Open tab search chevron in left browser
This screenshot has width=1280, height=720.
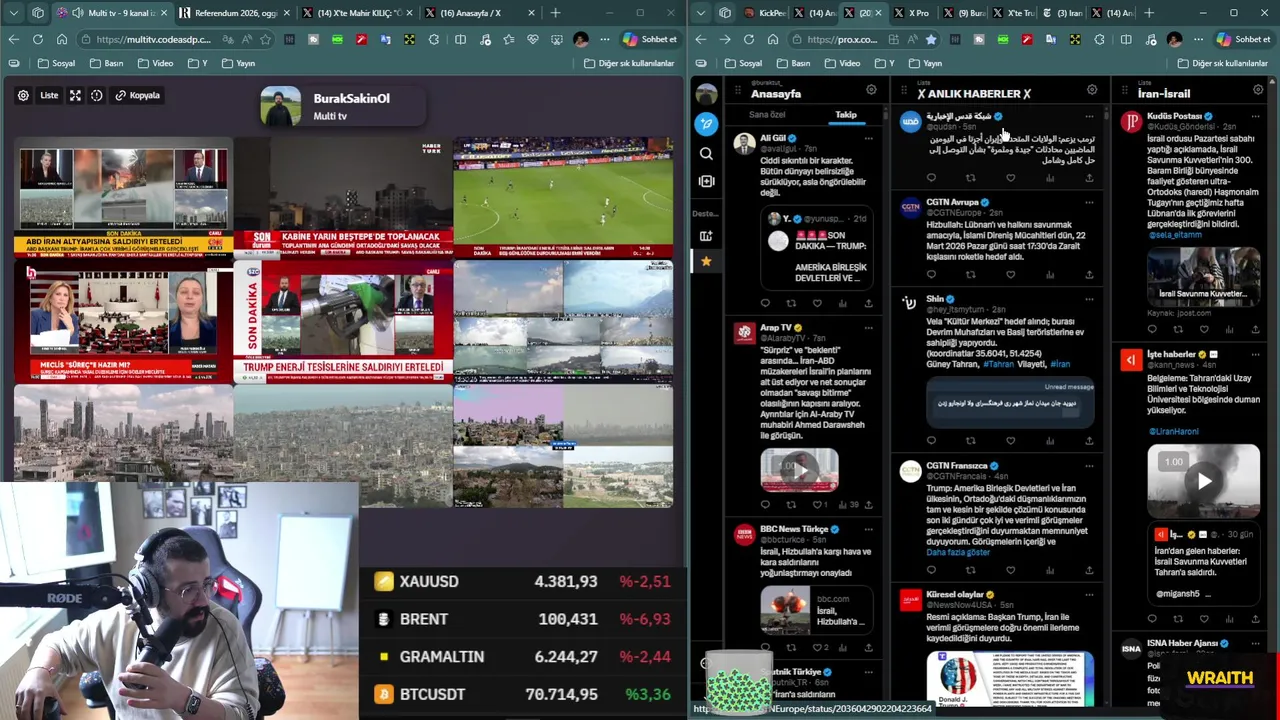(13, 13)
